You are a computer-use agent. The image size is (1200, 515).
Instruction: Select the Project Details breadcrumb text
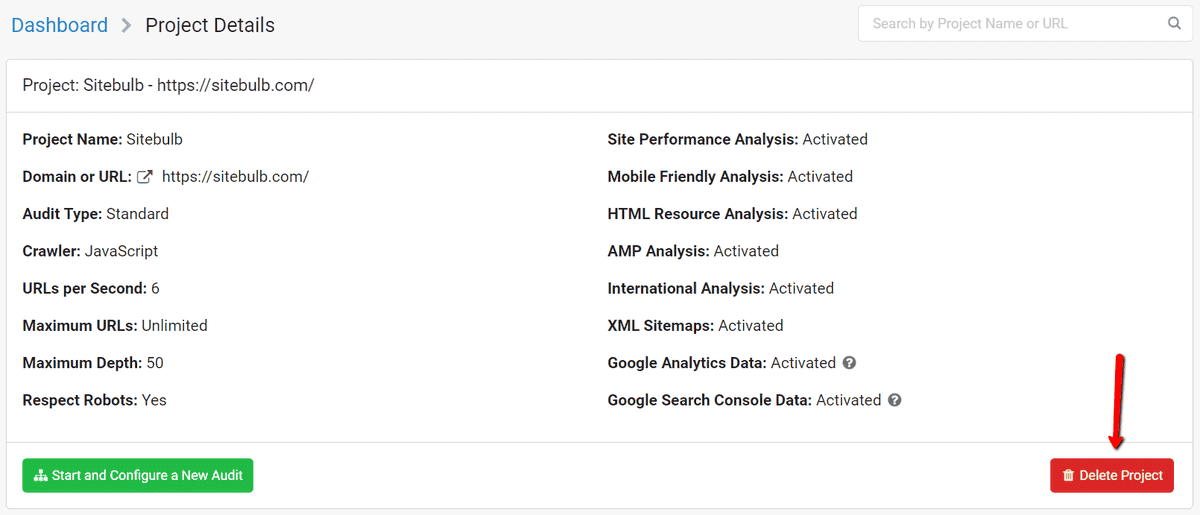(x=210, y=25)
